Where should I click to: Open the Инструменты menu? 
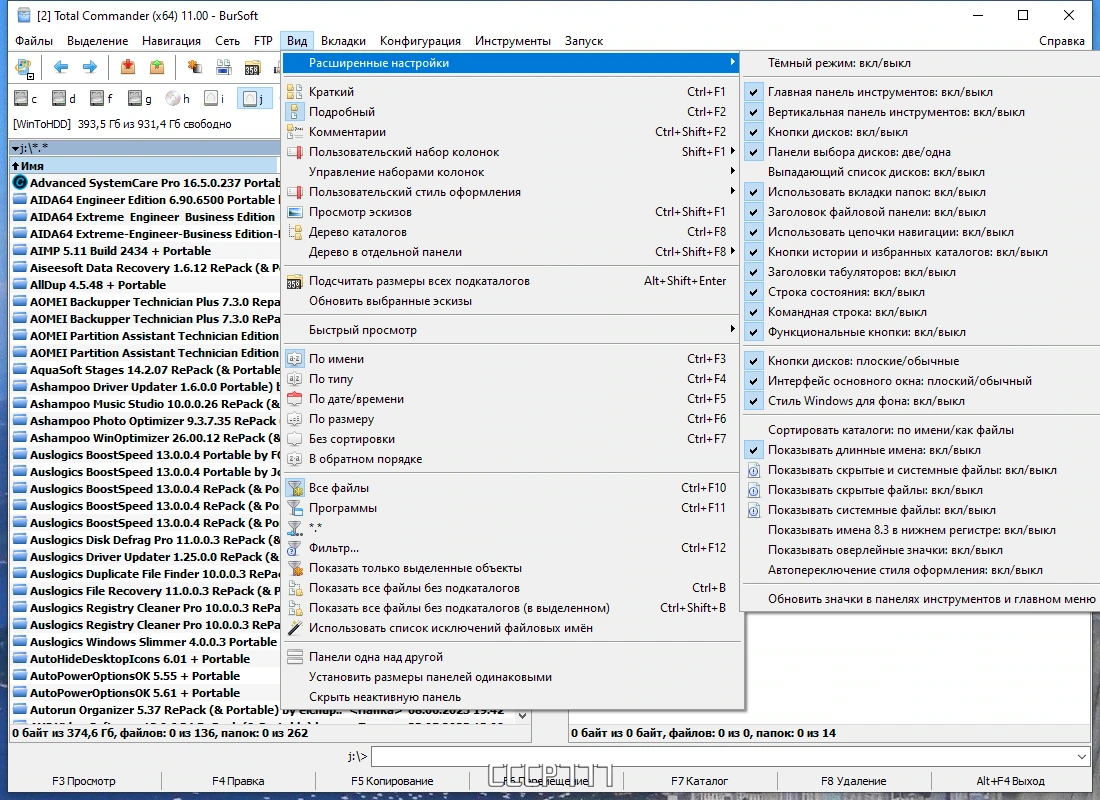click(513, 41)
